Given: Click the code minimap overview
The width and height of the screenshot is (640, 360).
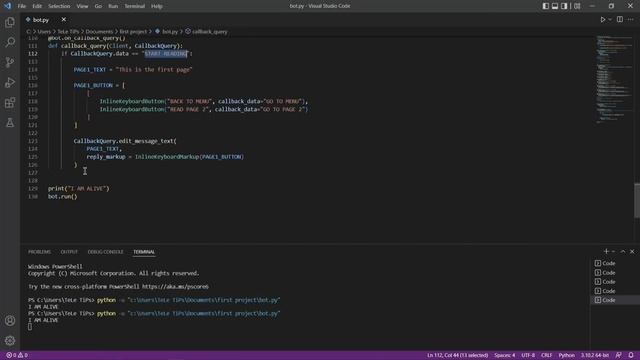Looking at the screenshot, I should (614, 80).
